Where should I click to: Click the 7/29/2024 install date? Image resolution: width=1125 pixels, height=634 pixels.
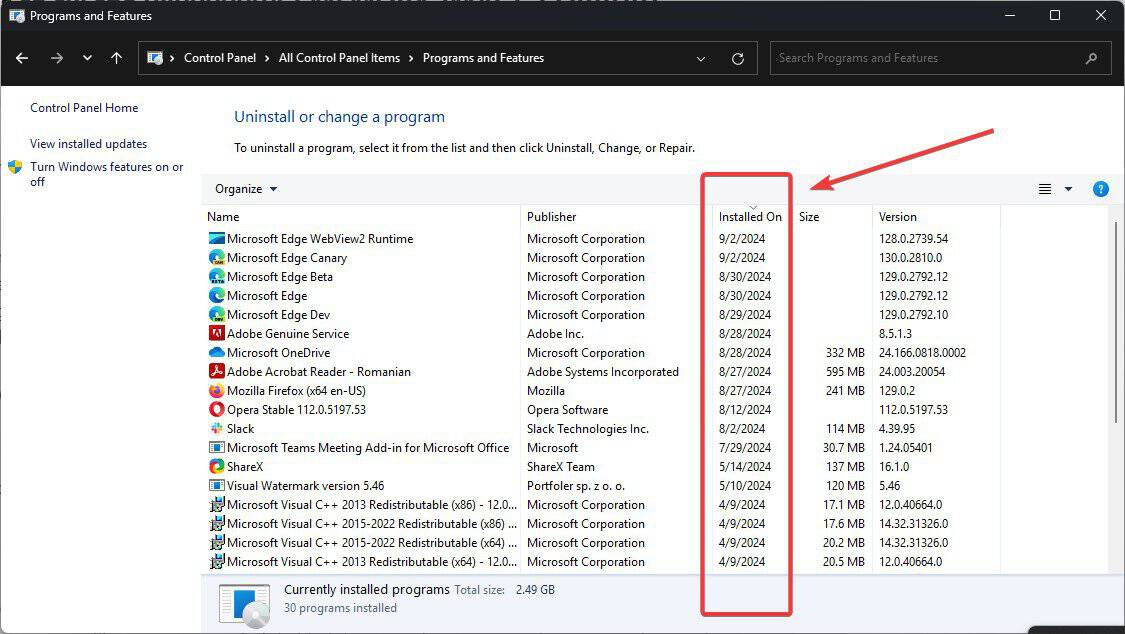click(x=745, y=448)
